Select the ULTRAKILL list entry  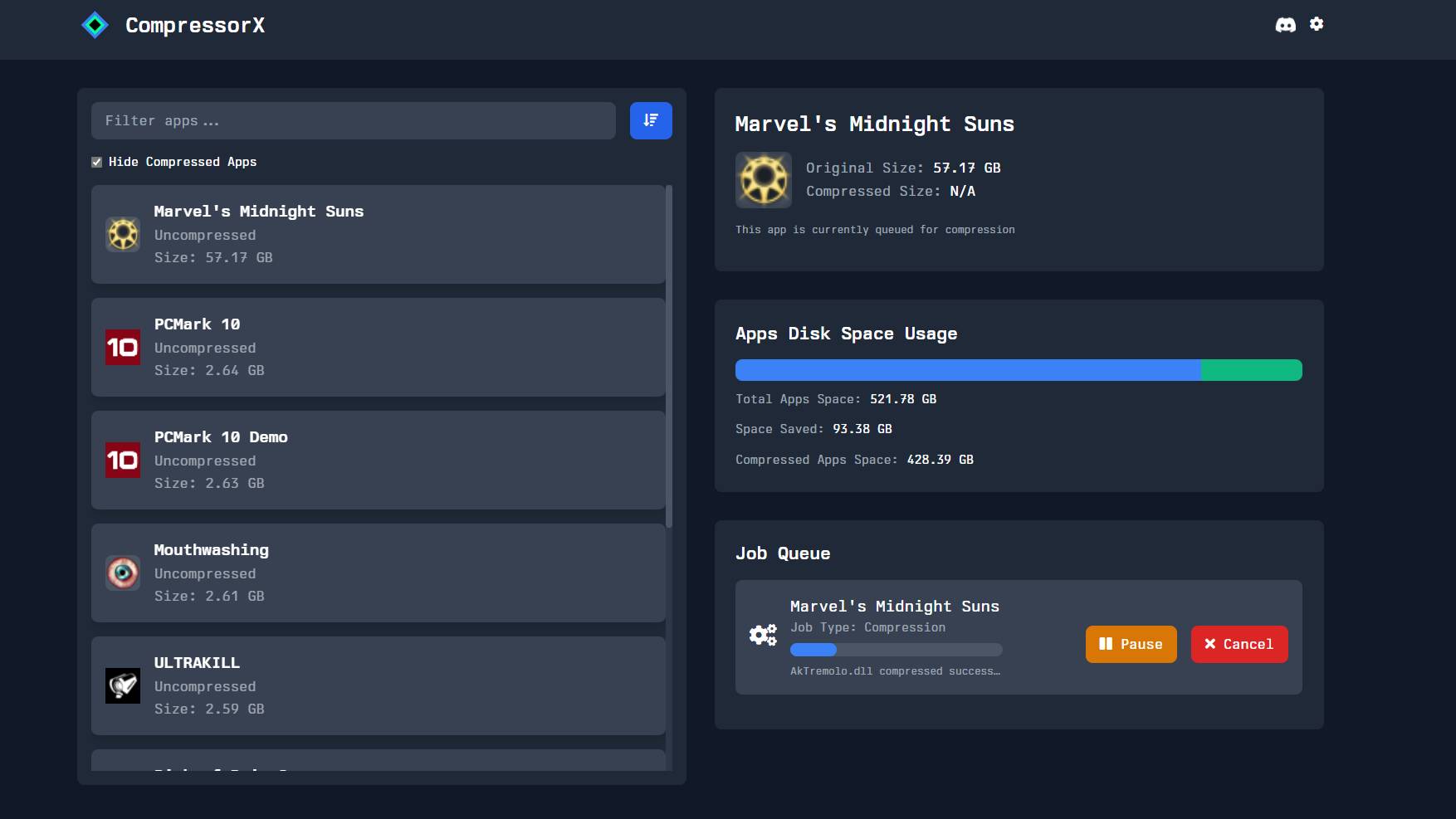[379, 685]
